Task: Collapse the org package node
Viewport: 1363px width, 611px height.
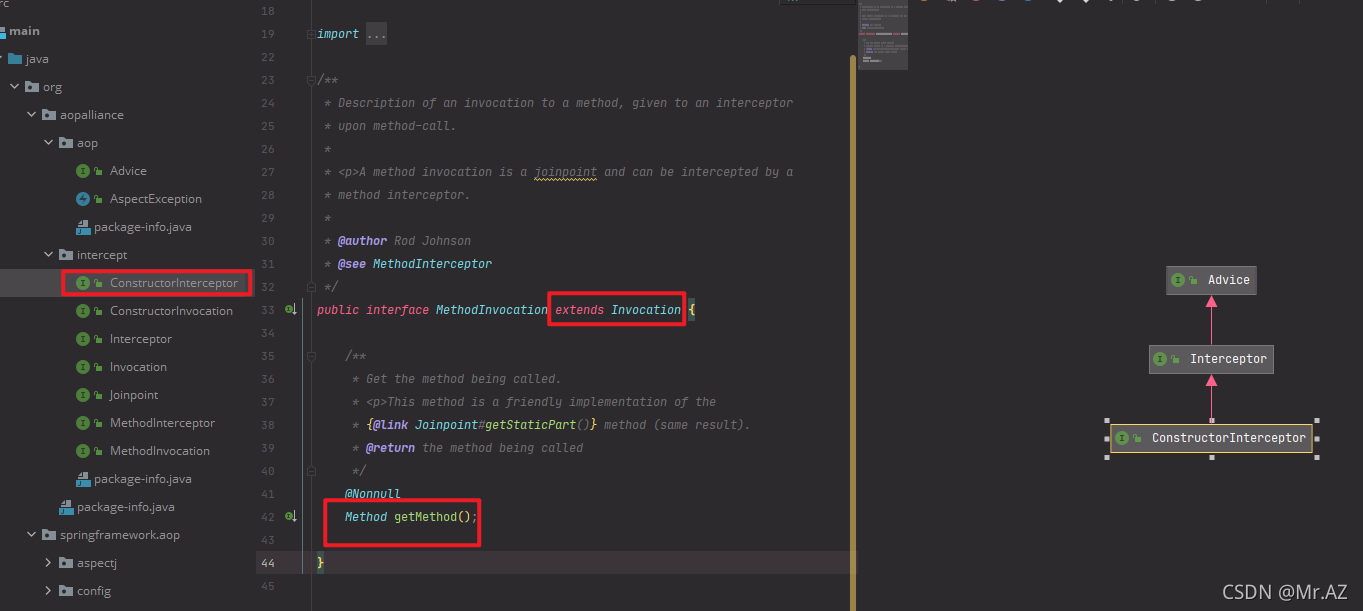Action: pyautogui.click(x=14, y=87)
